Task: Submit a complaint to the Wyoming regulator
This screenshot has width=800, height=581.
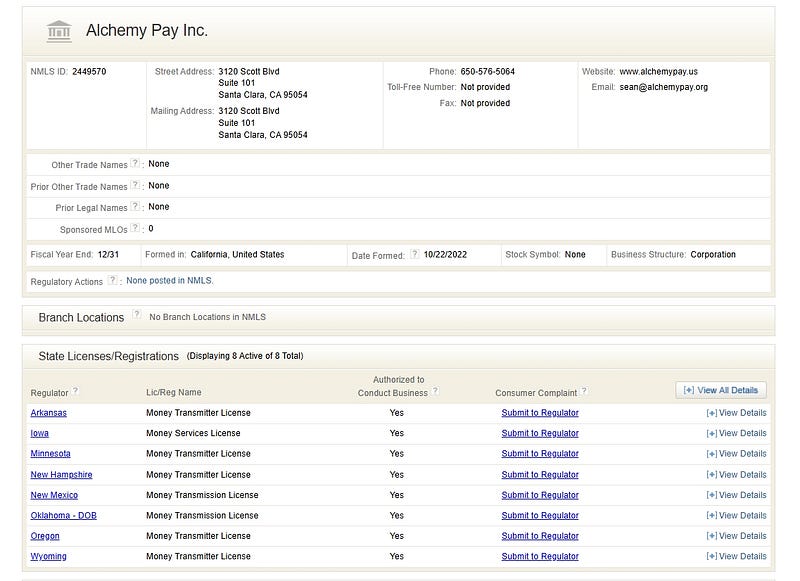Action: 540,556
